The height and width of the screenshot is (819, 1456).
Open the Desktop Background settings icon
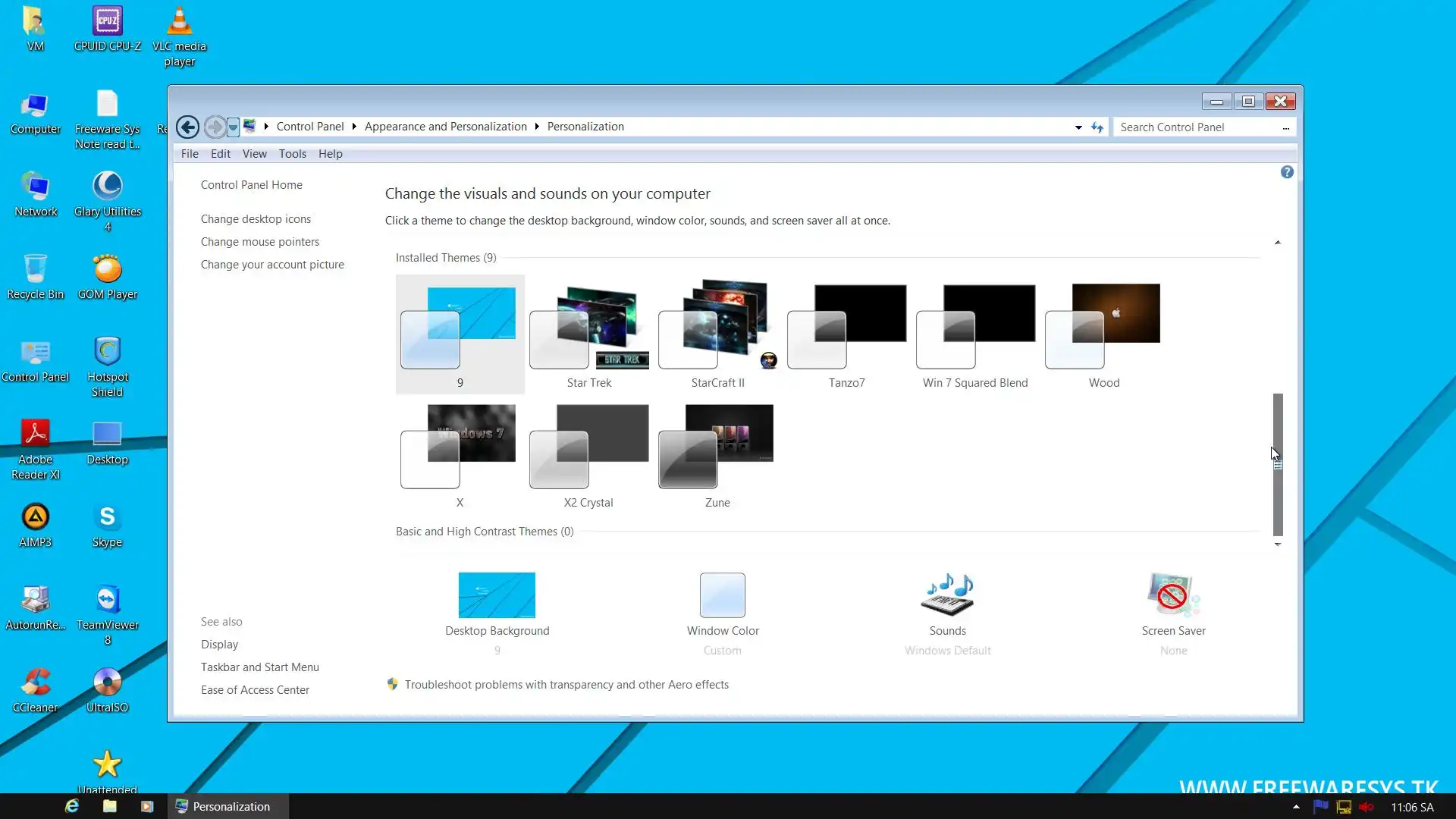point(497,595)
